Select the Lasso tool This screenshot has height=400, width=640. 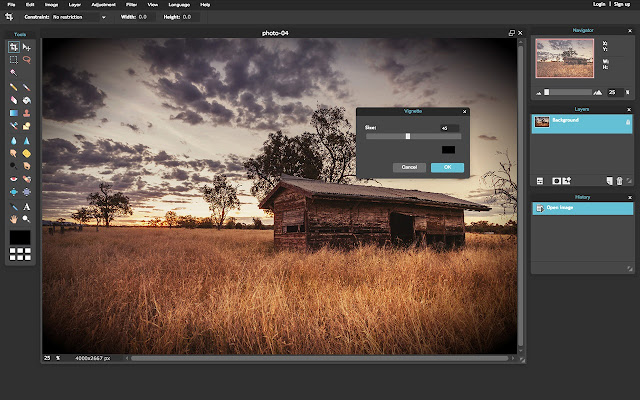point(27,60)
